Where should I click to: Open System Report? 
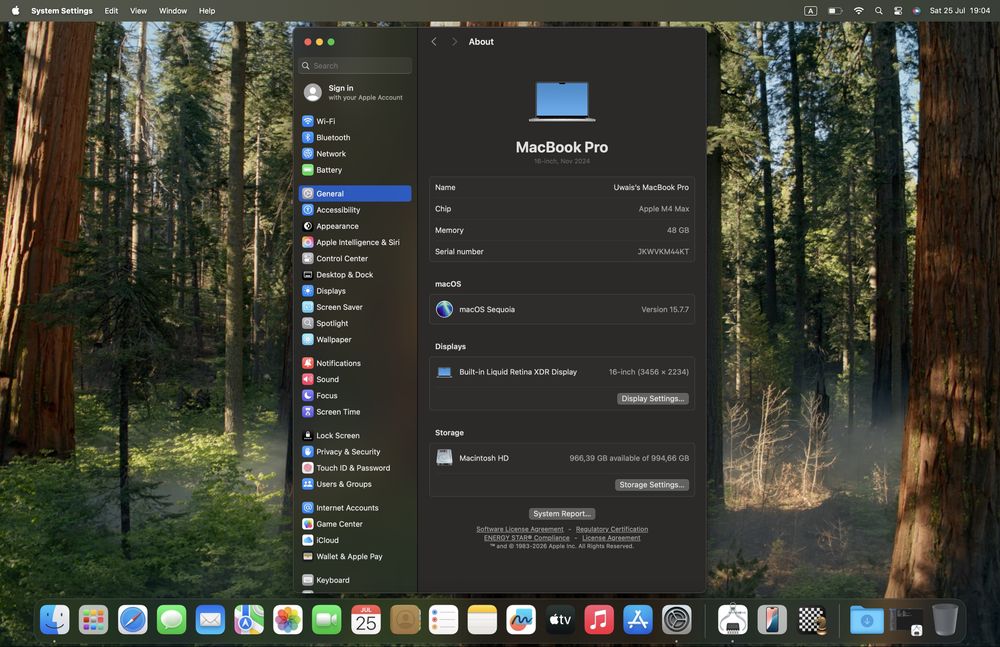coord(562,514)
